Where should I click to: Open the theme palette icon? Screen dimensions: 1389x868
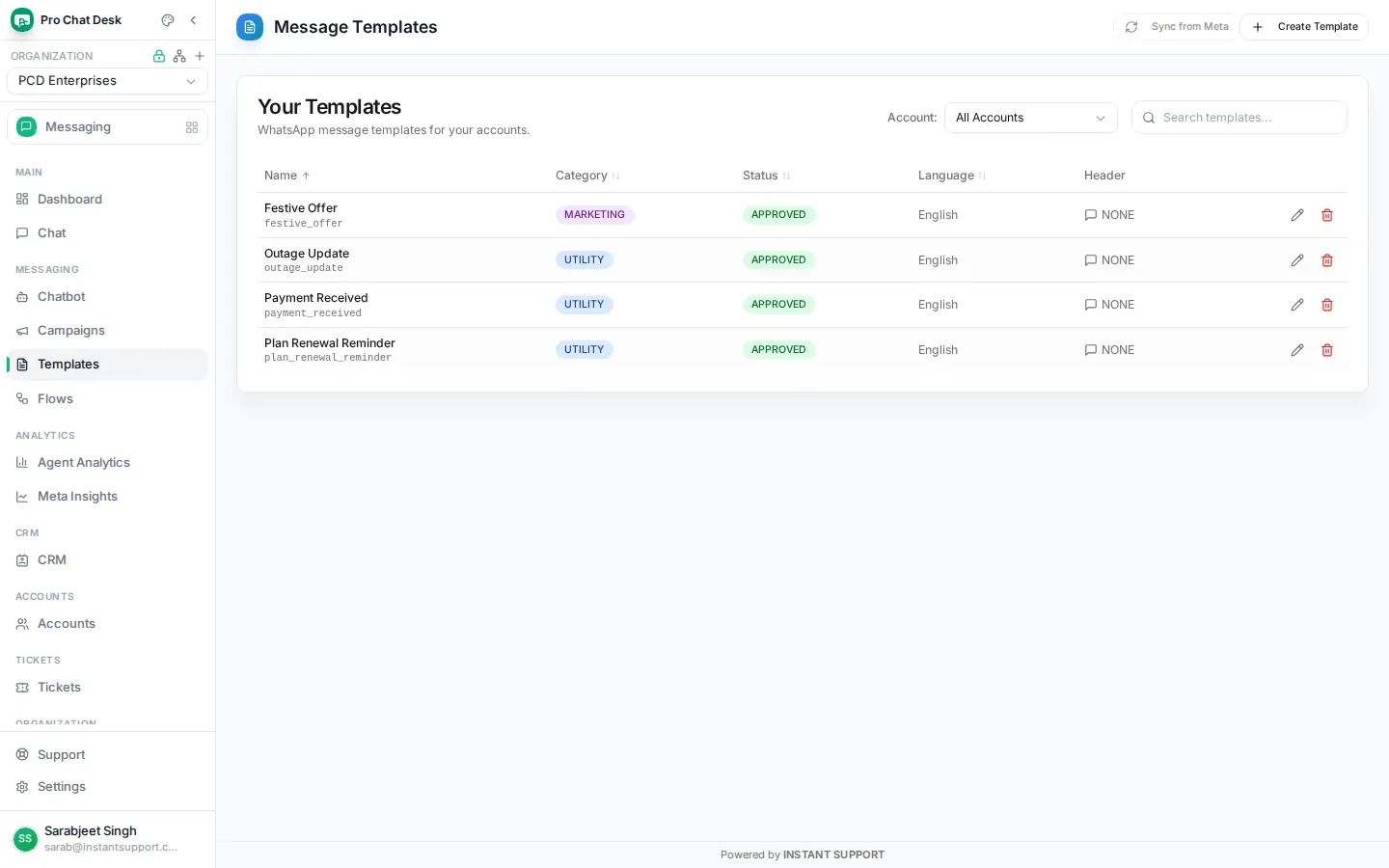tap(168, 20)
